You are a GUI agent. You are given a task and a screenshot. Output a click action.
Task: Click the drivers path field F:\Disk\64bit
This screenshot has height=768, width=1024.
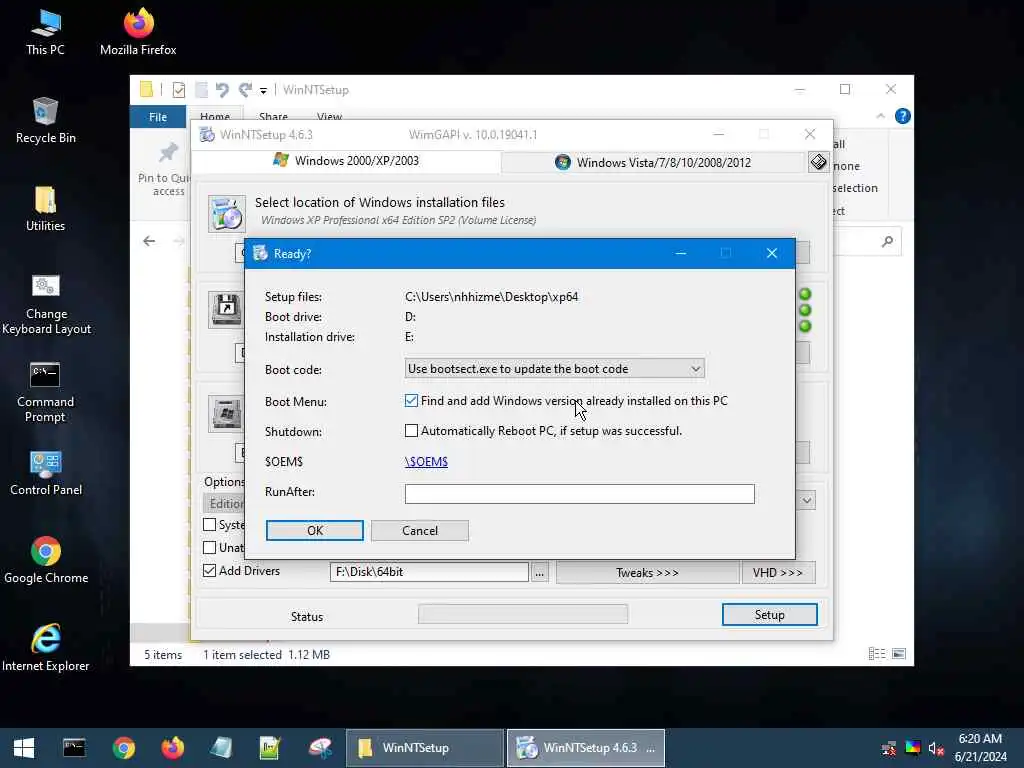coord(429,572)
